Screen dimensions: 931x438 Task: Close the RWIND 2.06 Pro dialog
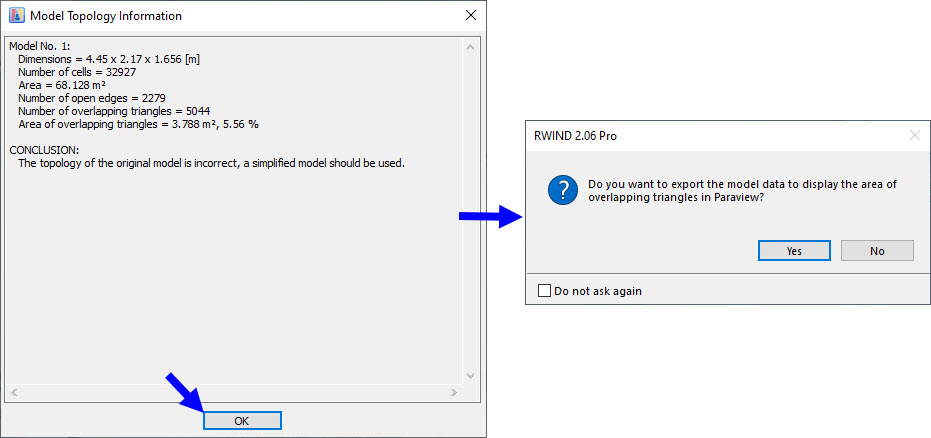point(914,135)
